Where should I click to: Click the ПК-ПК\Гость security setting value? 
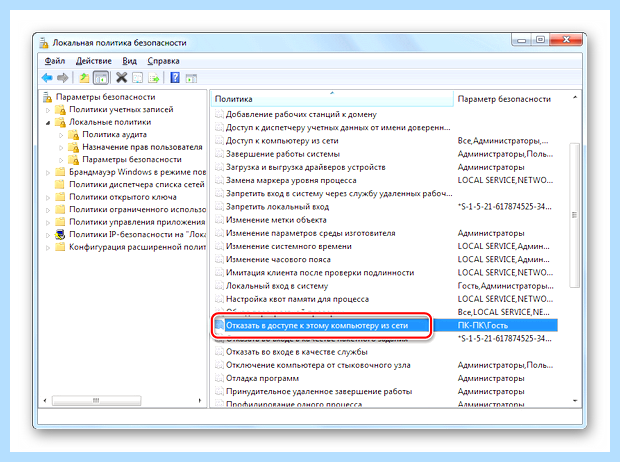[482, 326]
